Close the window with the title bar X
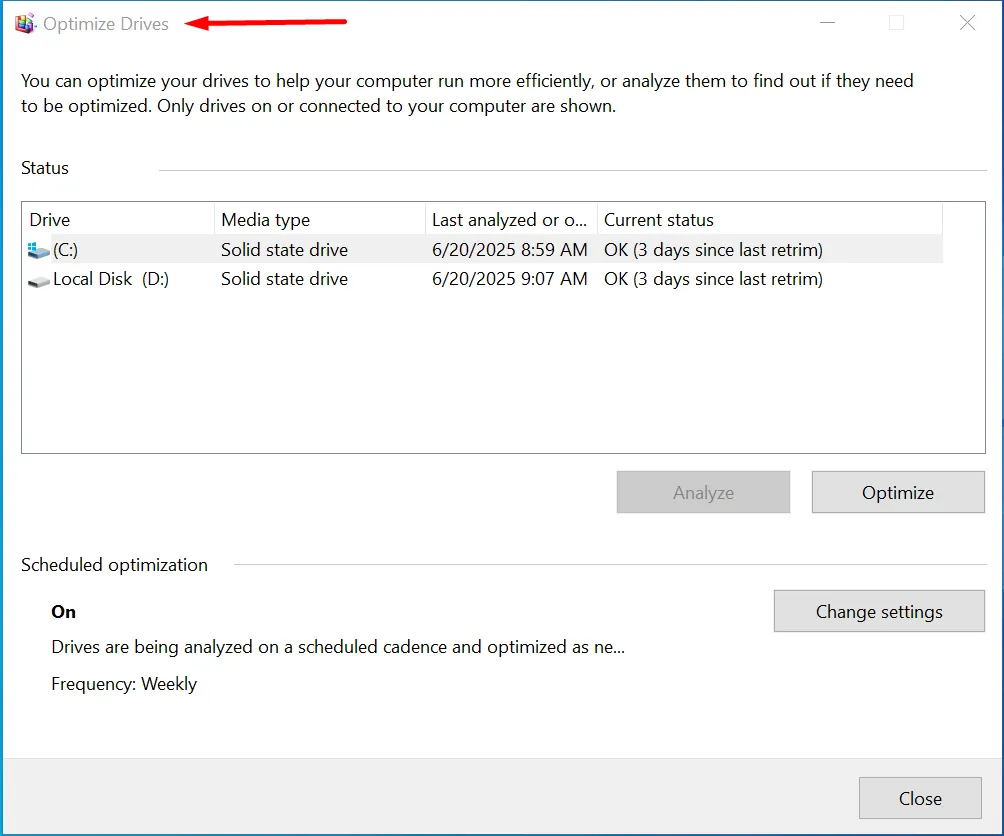The width and height of the screenshot is (1004, 836). click(967, 23)
